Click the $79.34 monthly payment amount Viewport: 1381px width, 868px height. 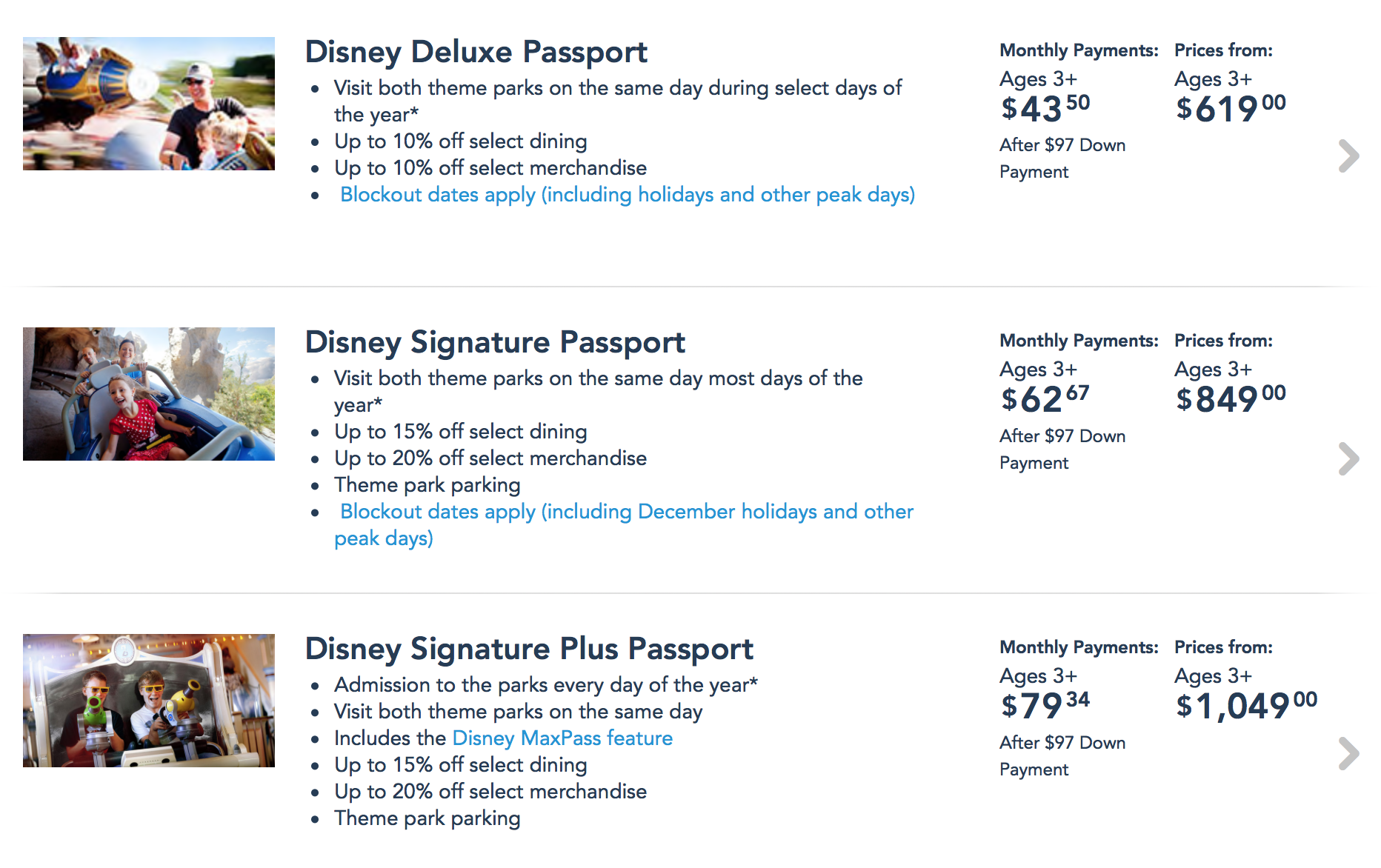coord(1045,705)
